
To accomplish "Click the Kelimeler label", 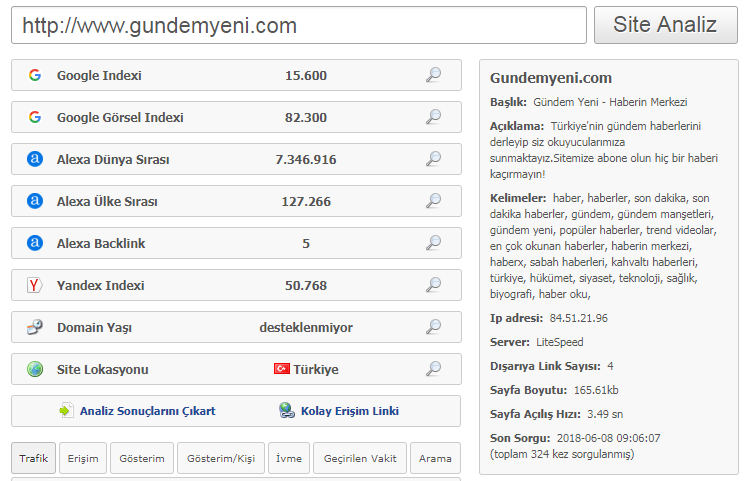I will pyautogui.click(x=518, y=198).
